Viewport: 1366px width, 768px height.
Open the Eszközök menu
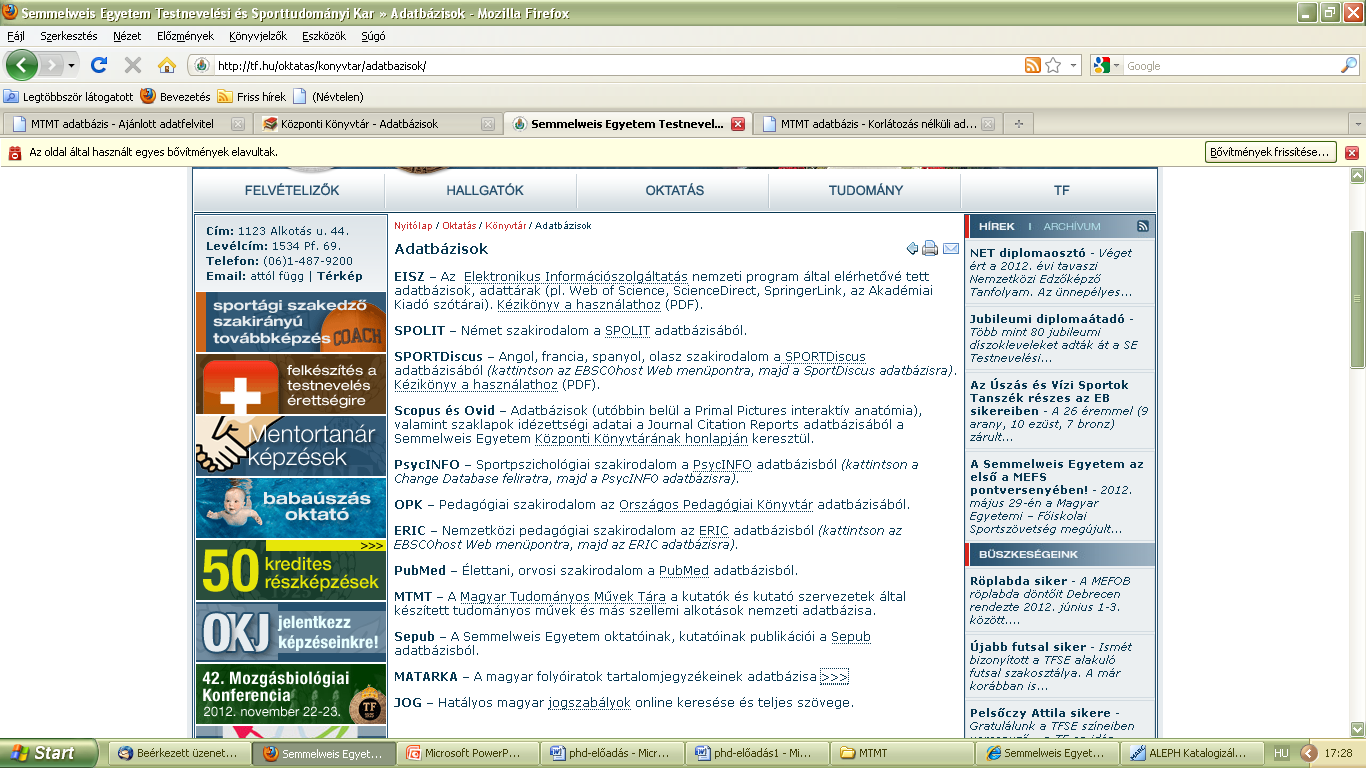click(x=323, y=35)
